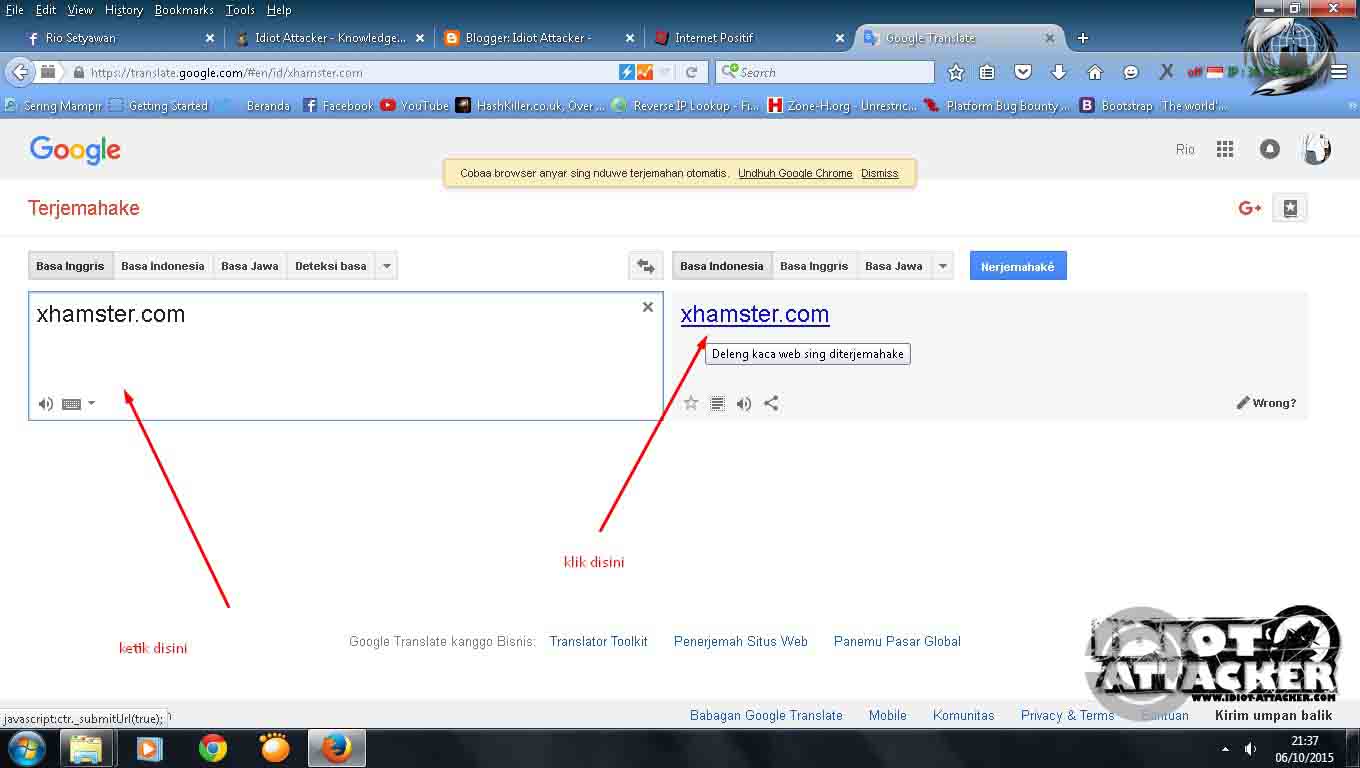Screen dimensions: 1360x768
Task: Select Basa Inggris as target language
Action: point(814,266)
